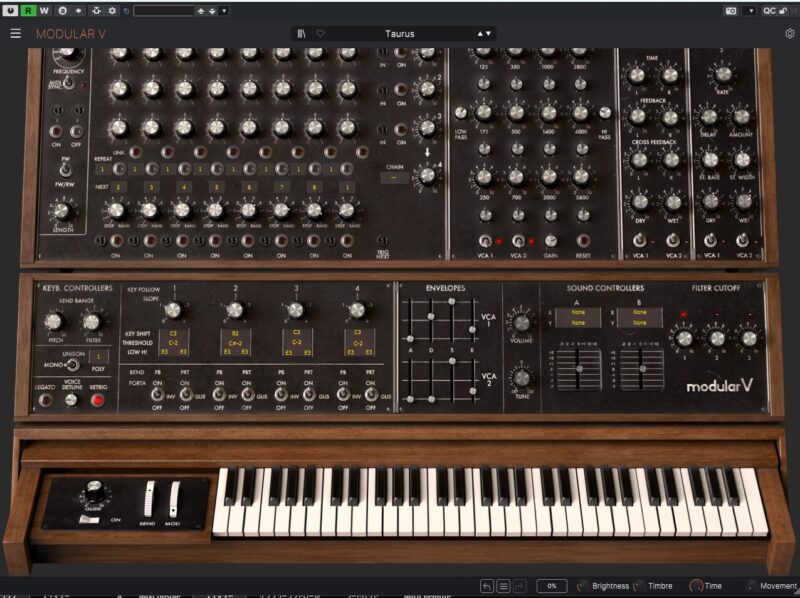
Task: Open the host toolbar gear icon
Action: point(112,10)
